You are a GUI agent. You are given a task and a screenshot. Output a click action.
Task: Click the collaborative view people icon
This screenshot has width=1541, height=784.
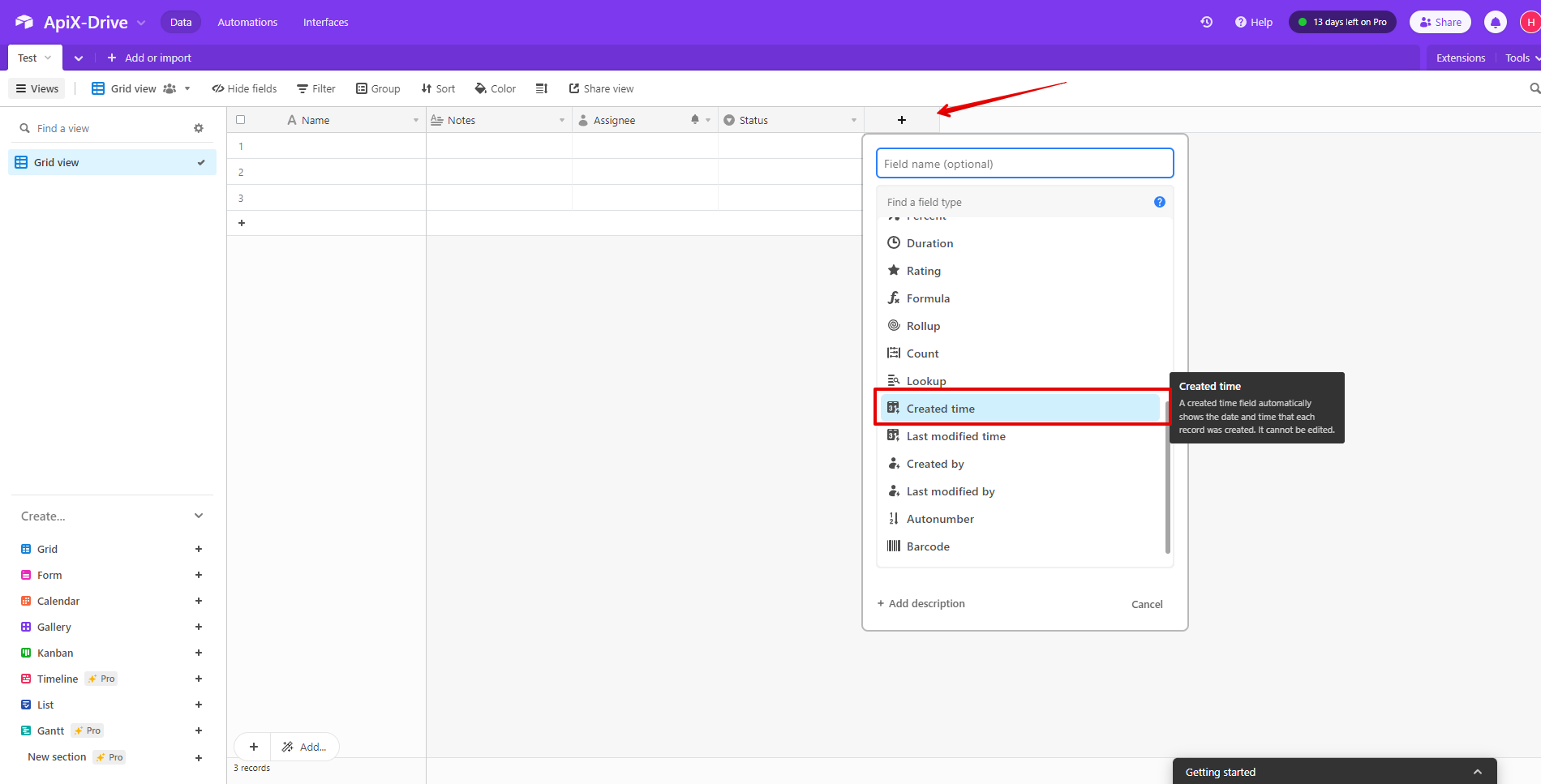170,88
